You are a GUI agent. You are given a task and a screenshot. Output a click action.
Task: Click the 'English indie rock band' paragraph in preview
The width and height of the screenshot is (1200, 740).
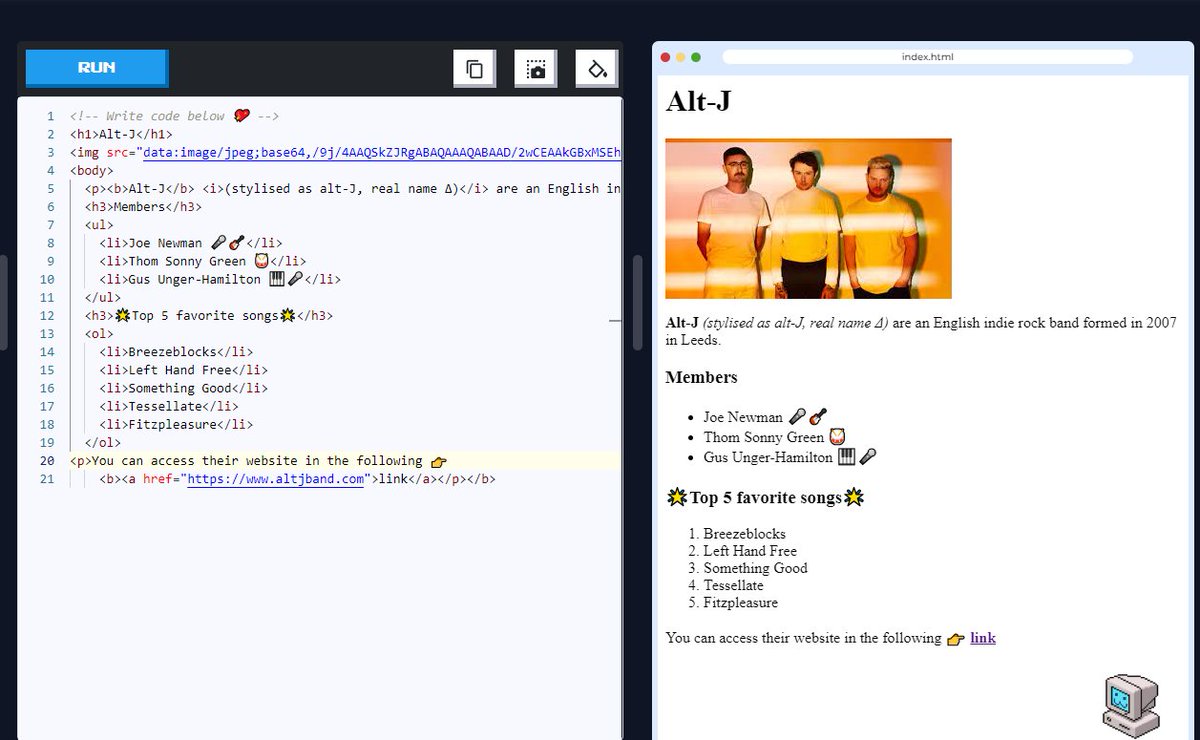[x=921, y=331]
